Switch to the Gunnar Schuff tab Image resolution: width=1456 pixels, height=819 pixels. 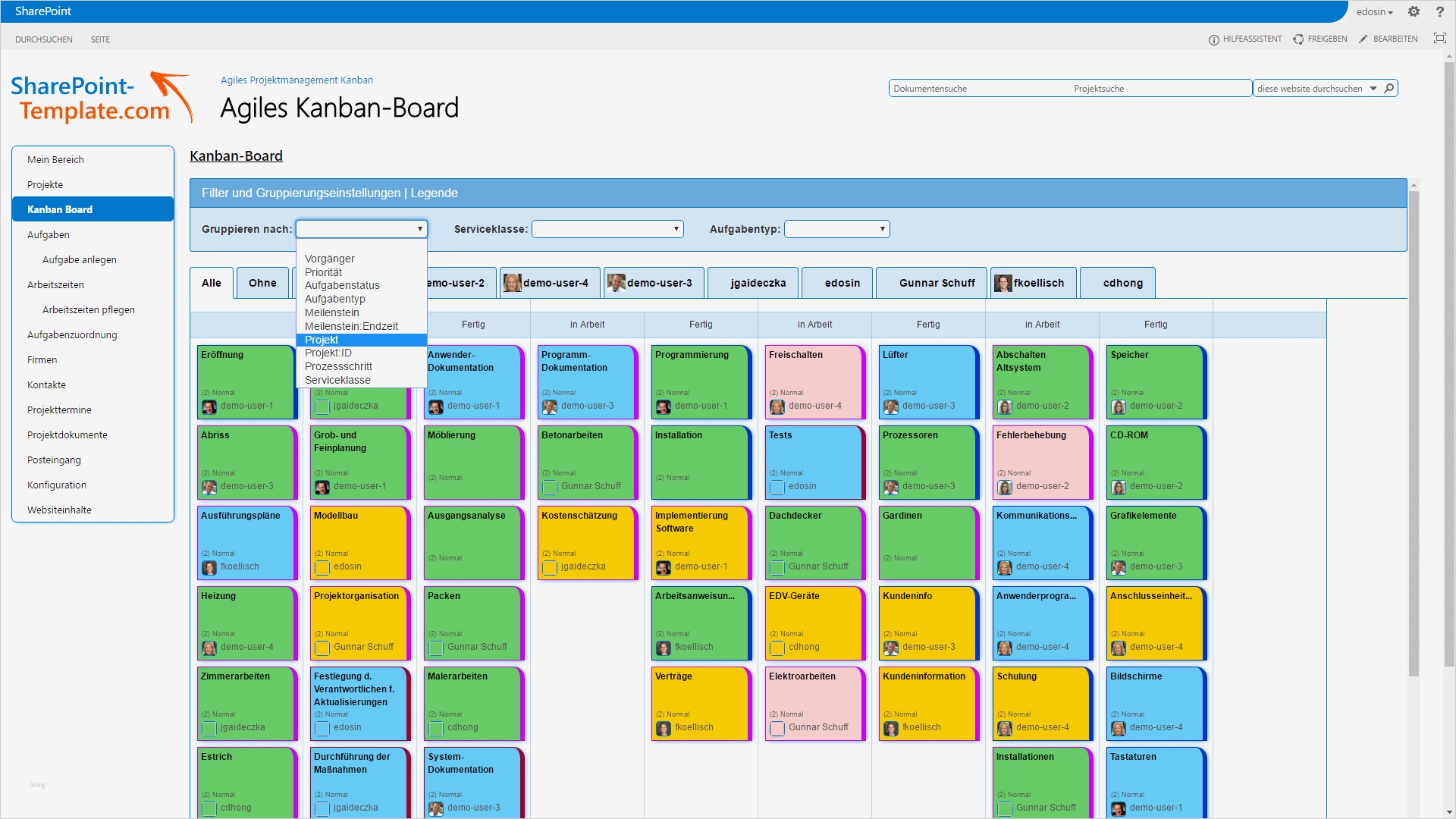pyautogui.click(x=937, y=283)
